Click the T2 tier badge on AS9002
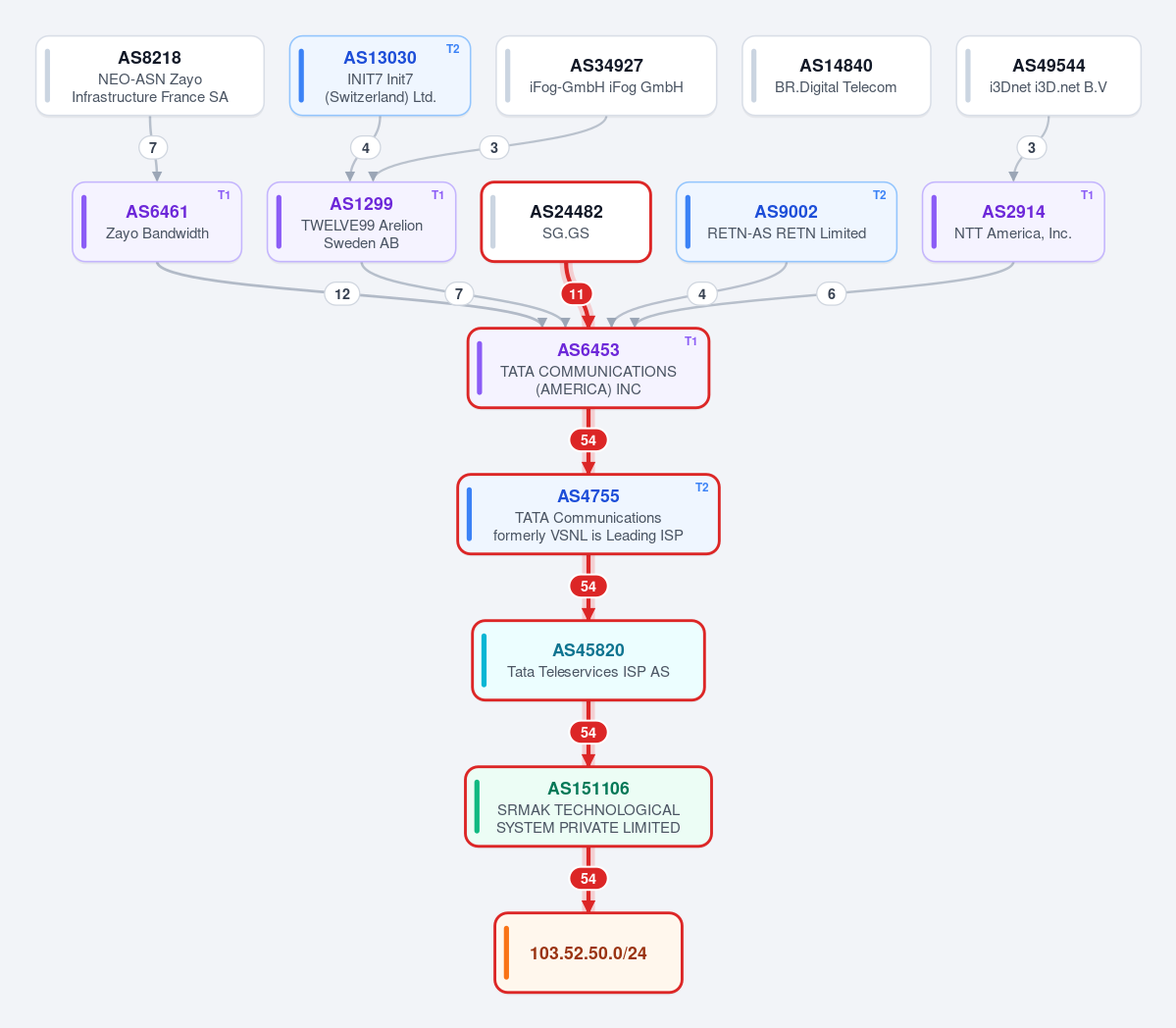Screen dimensions: 1176x1028 click(x=879, y=195)
